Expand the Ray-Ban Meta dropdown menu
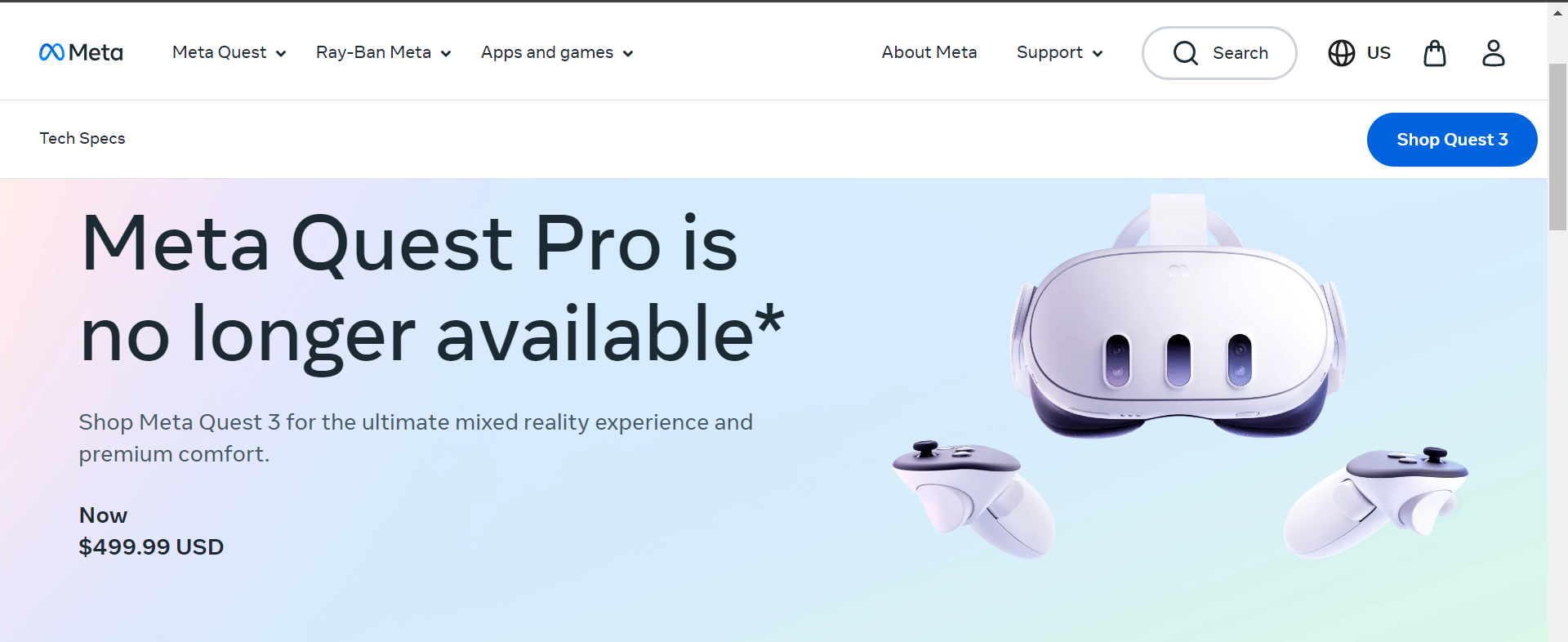The image size is (1568, 642). click(x=383, y=52)
